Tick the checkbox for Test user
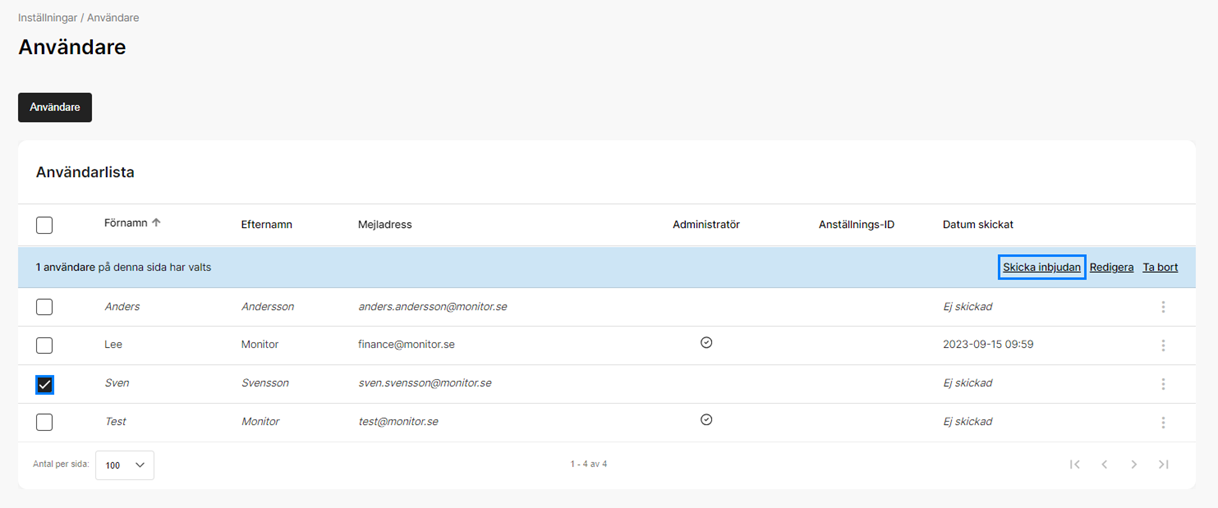The height and width of the screenshot is (508, 1218). 44,422
